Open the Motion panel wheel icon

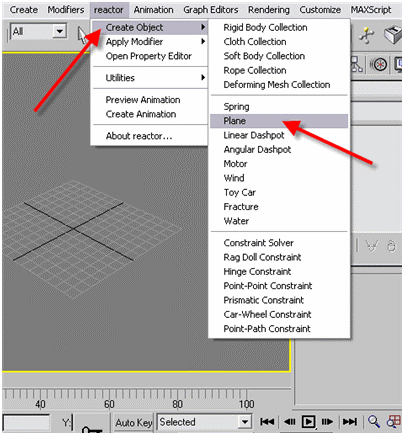[379, 64]
